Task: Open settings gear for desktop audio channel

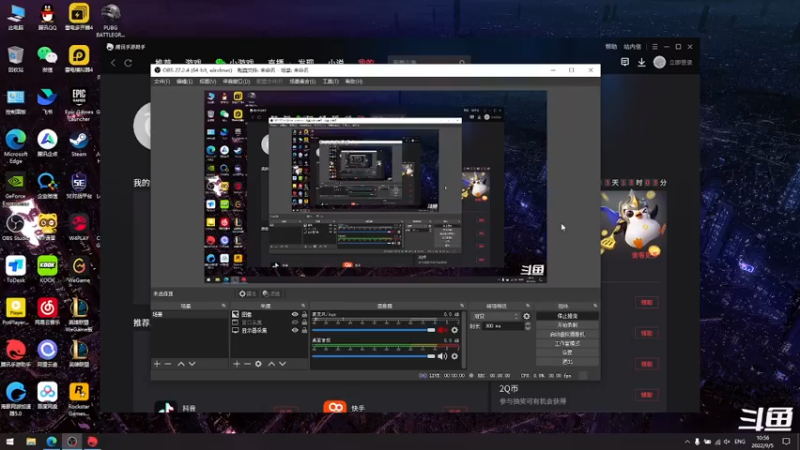Action: click(x=455, y=356)
